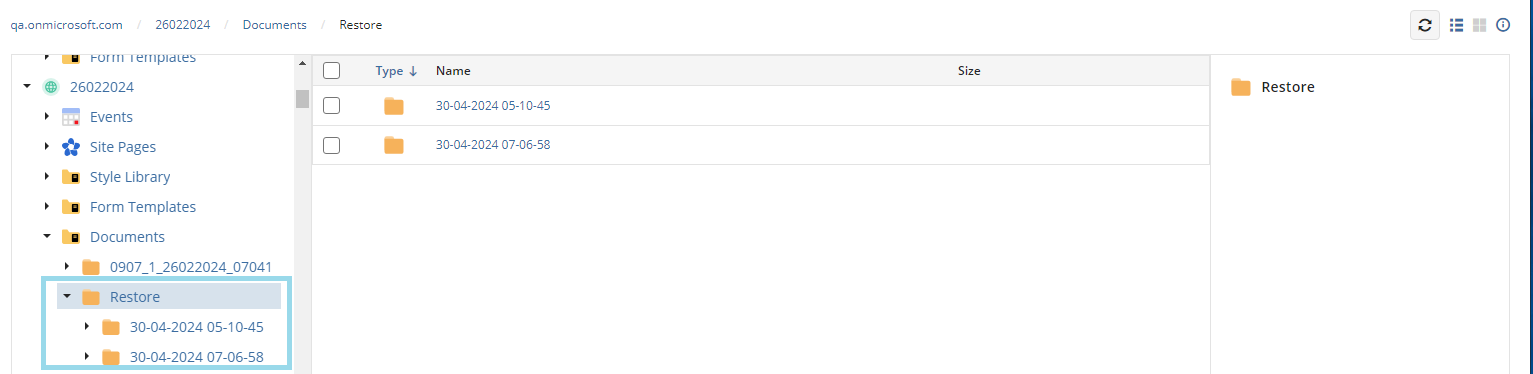Toggle the select-all checkbox in header

click(332, 71)
